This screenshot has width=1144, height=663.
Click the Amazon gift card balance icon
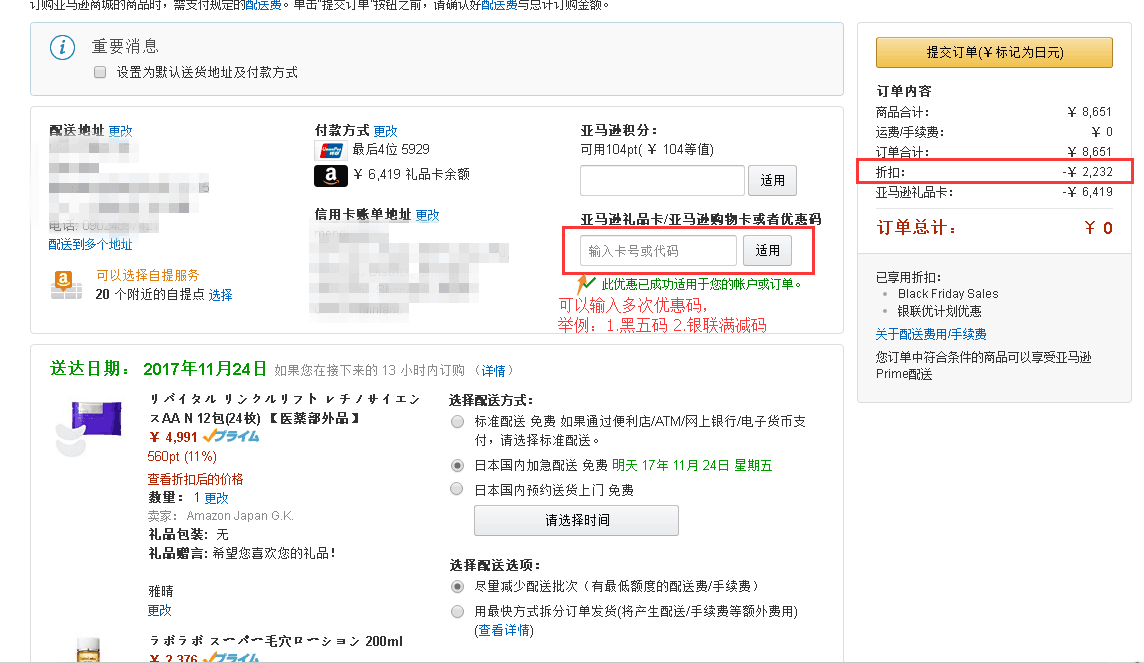331,176
